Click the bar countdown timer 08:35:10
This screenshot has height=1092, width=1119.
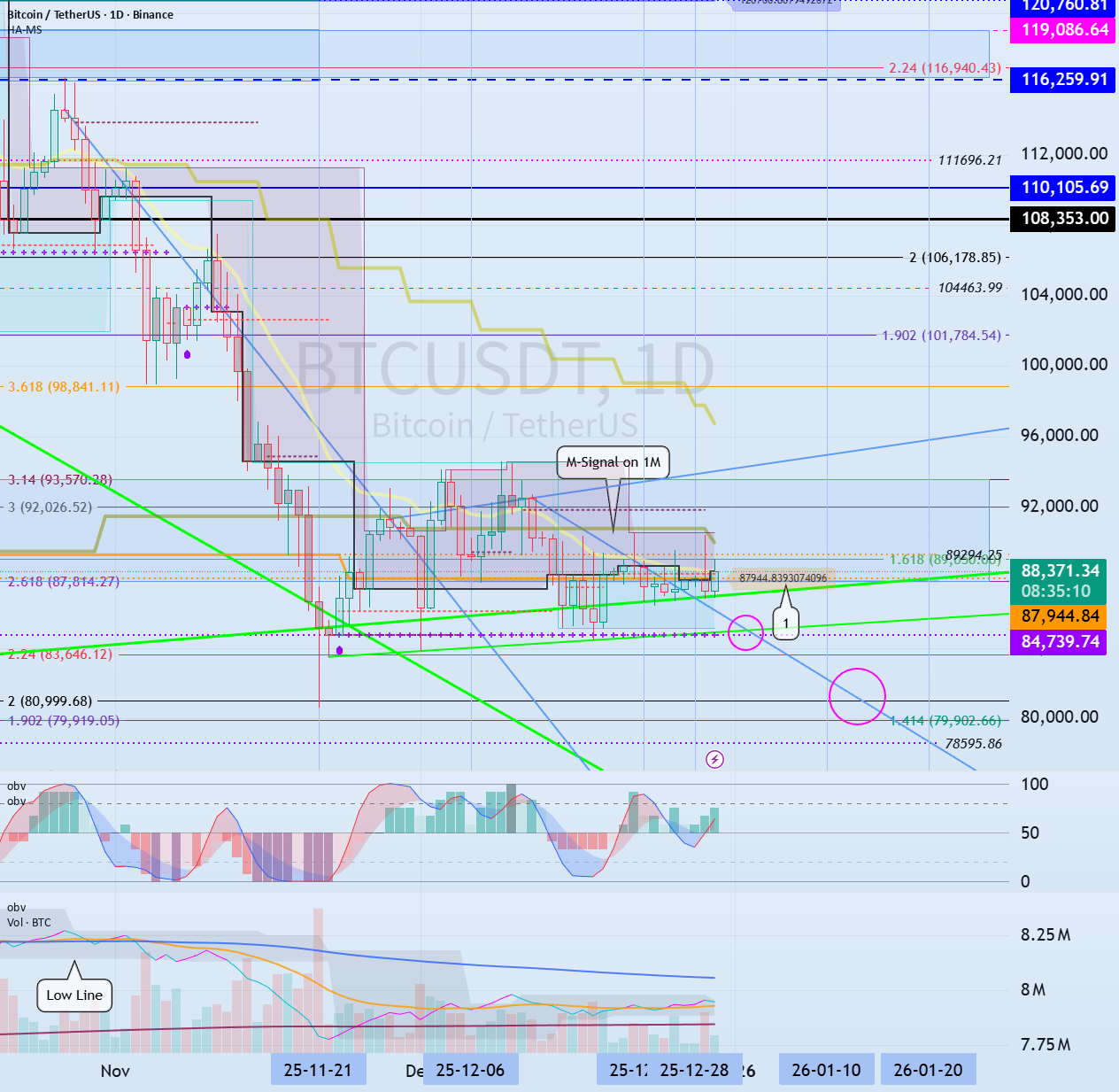1056,592
